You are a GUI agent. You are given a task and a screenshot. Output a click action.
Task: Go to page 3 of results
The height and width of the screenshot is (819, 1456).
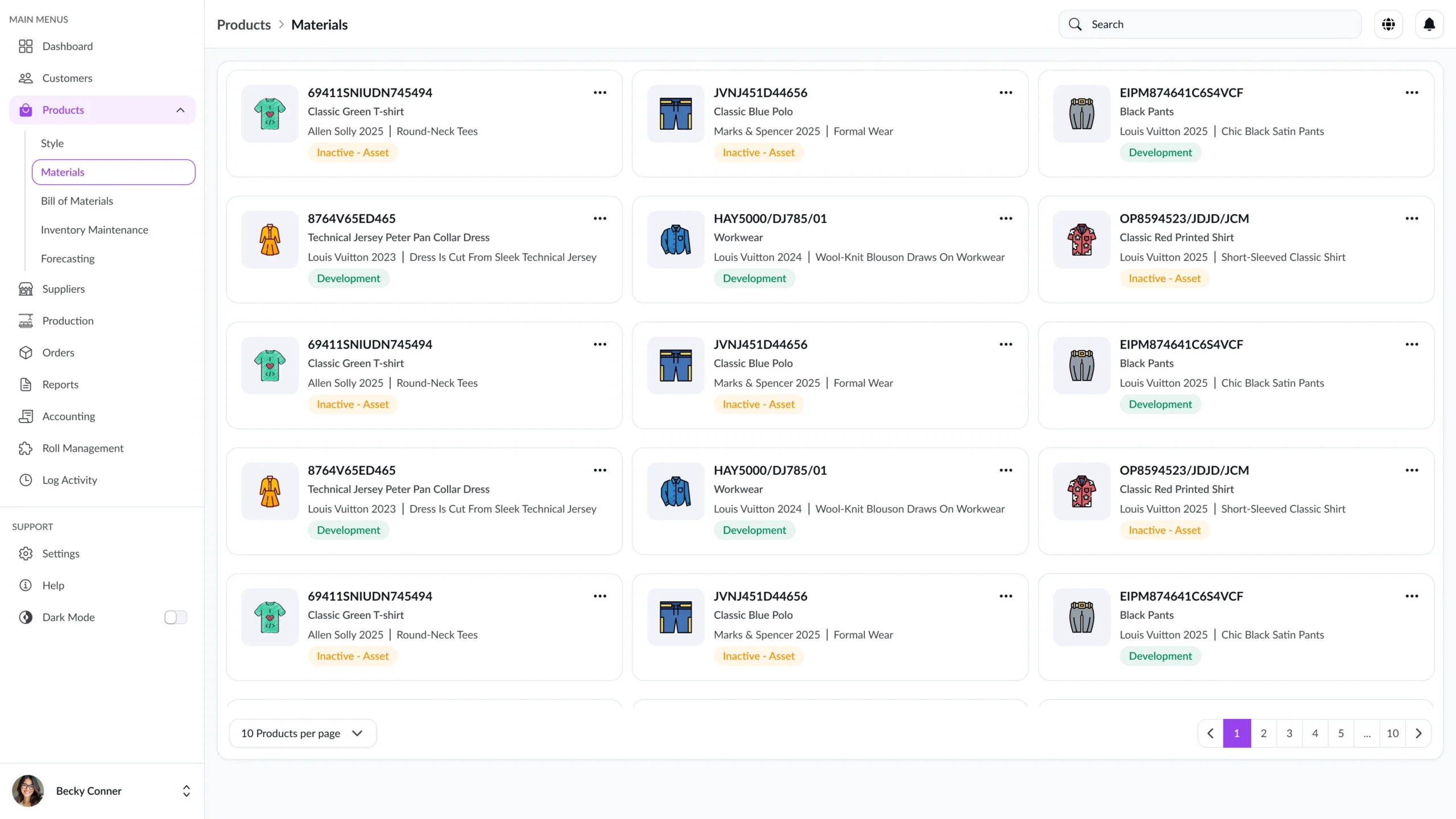click(x=1289, y=733)
